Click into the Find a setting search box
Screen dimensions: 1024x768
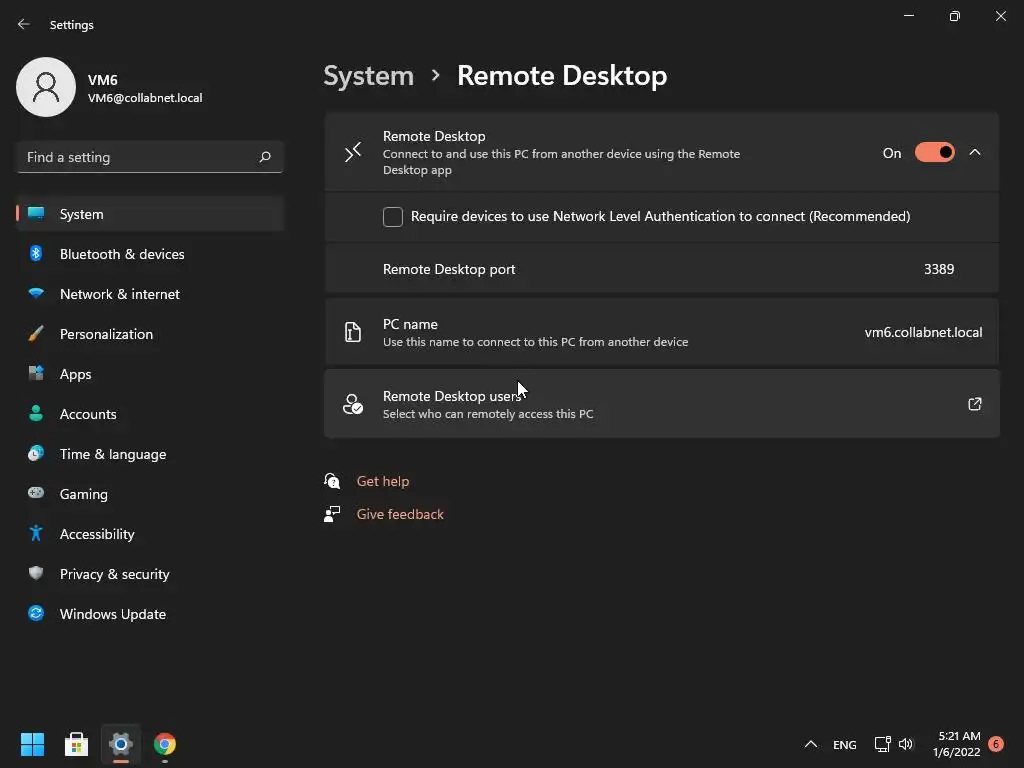point(150,157)
